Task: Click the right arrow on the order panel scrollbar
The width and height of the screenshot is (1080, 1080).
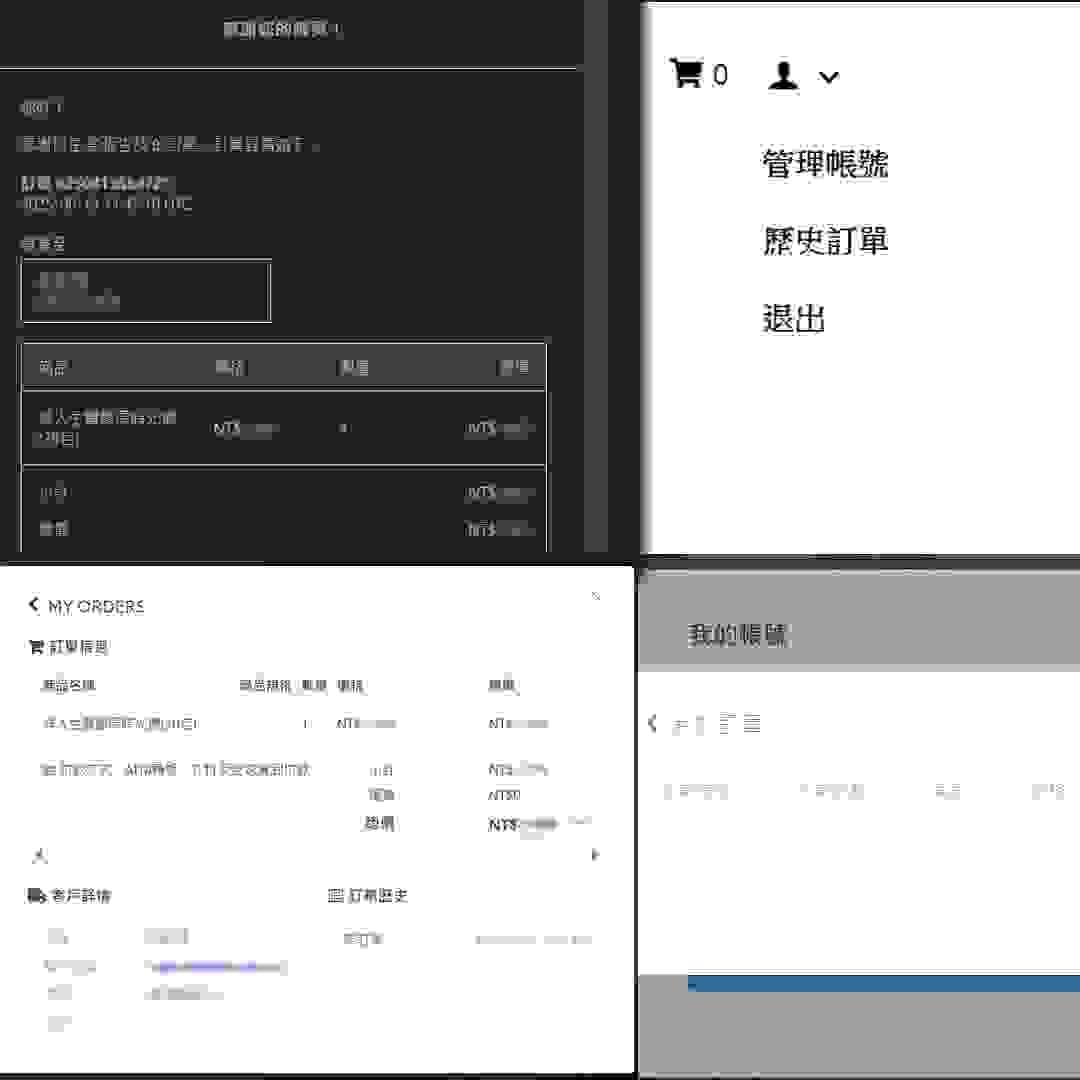Action: 595,855
